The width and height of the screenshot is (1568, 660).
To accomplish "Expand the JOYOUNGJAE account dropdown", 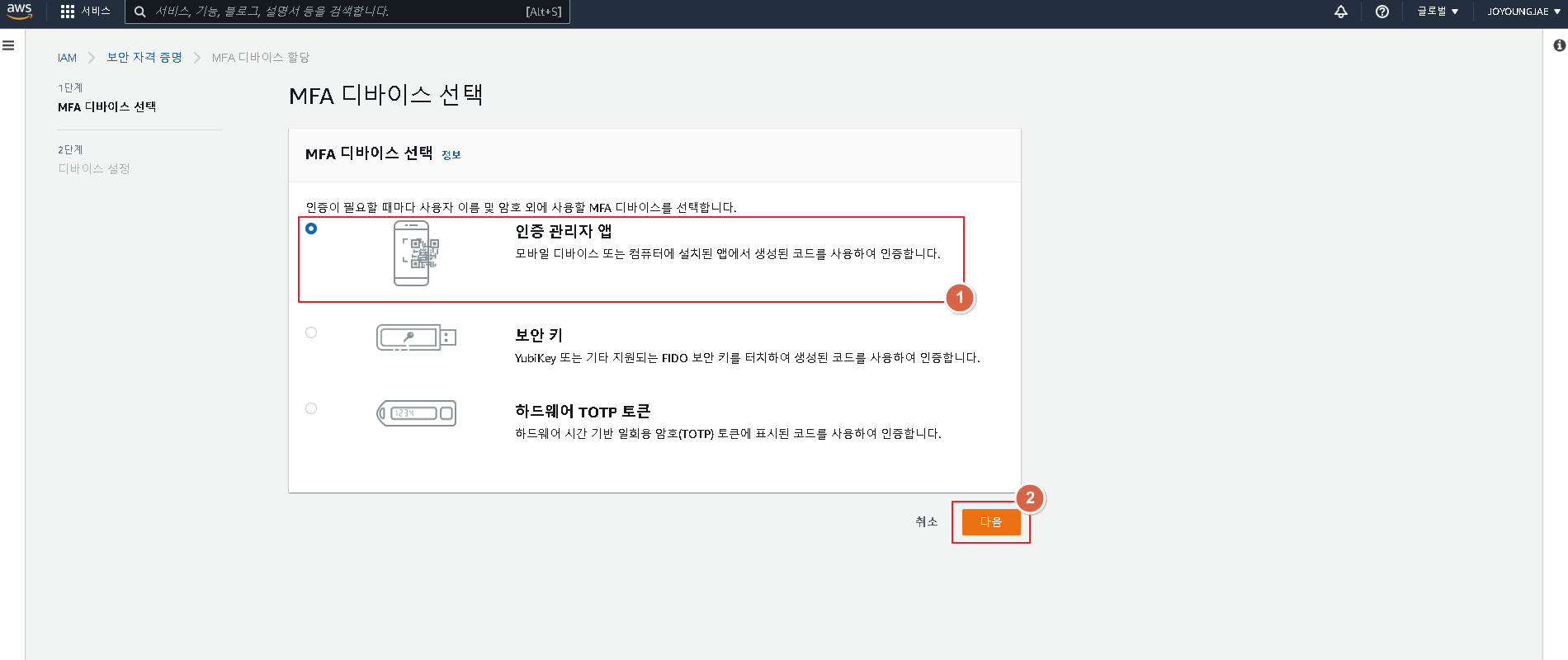I will [1523, 12].
